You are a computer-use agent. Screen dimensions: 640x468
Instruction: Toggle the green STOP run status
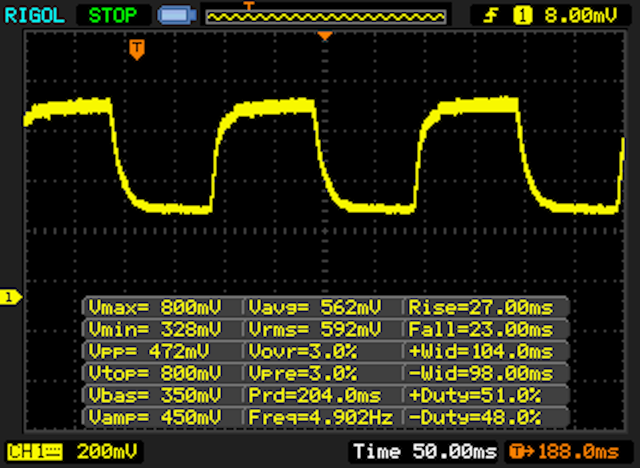pyautogui.click(x=114, y=15)
